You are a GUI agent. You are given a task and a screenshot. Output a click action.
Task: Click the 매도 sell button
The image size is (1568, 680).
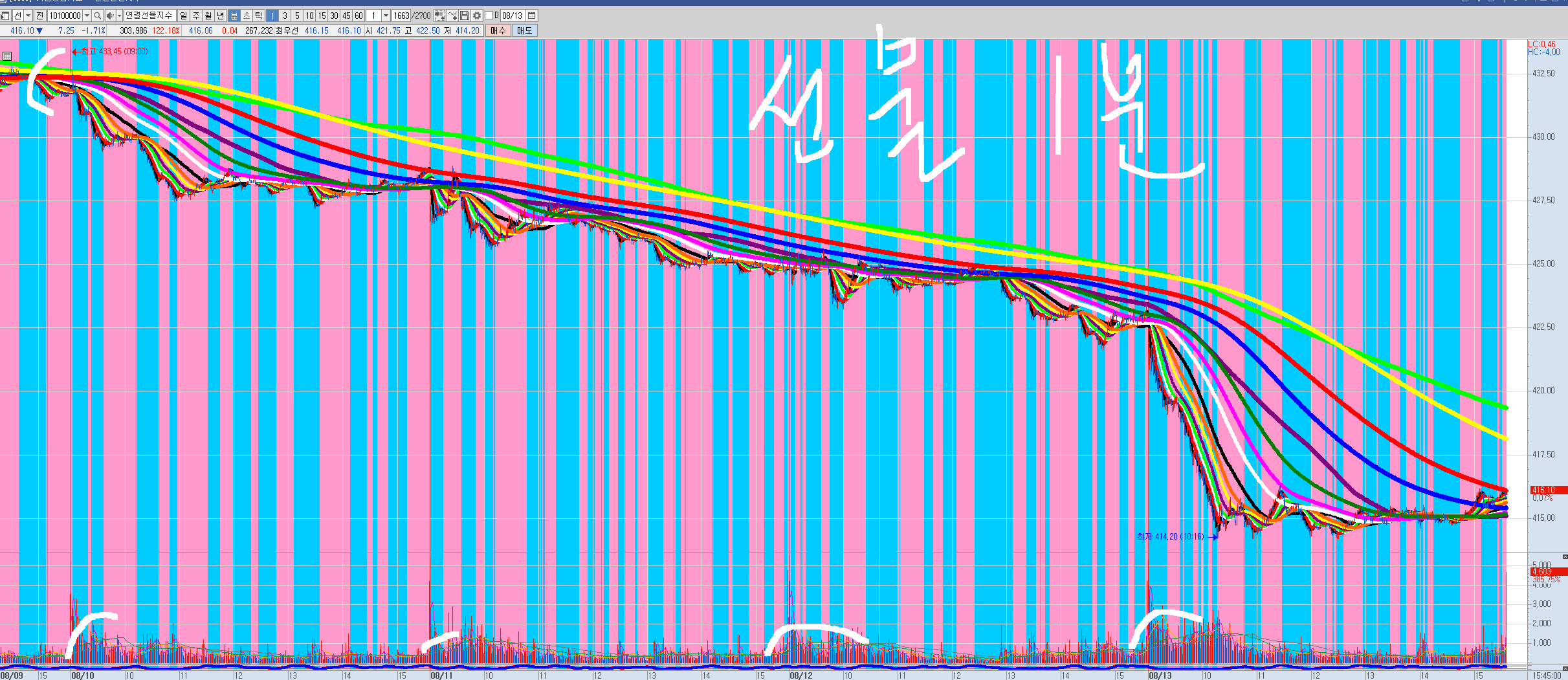(x=524, y=30)
